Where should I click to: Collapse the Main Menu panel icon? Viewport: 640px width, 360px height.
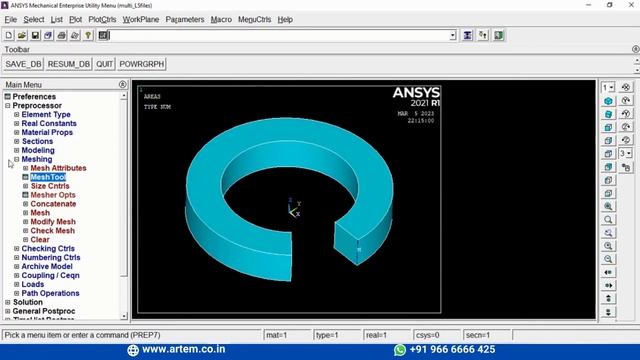(x=122, y=84)
